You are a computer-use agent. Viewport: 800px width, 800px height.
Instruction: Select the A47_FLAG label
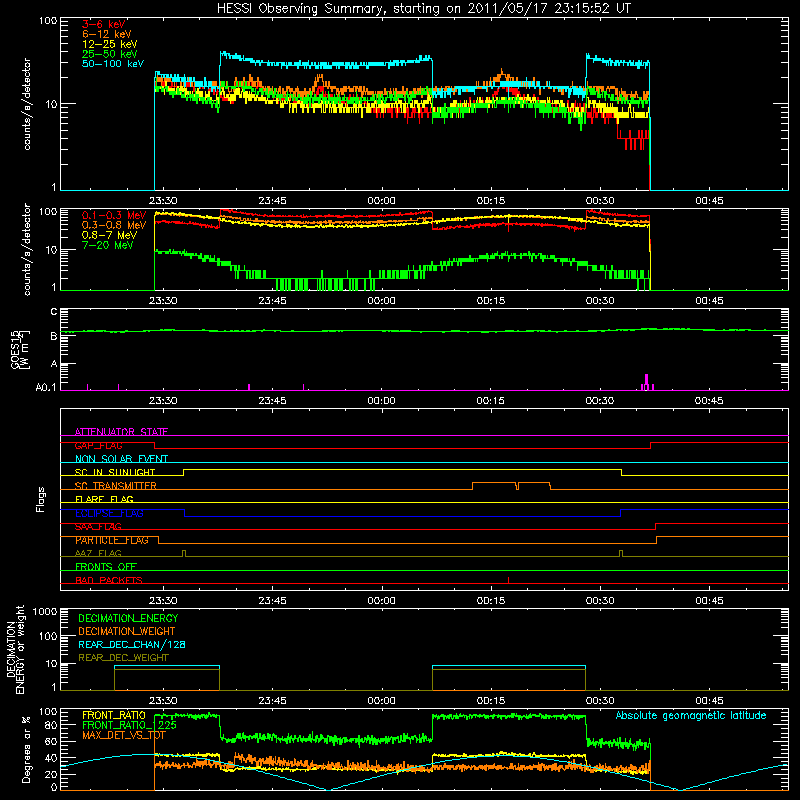(98, 553)
